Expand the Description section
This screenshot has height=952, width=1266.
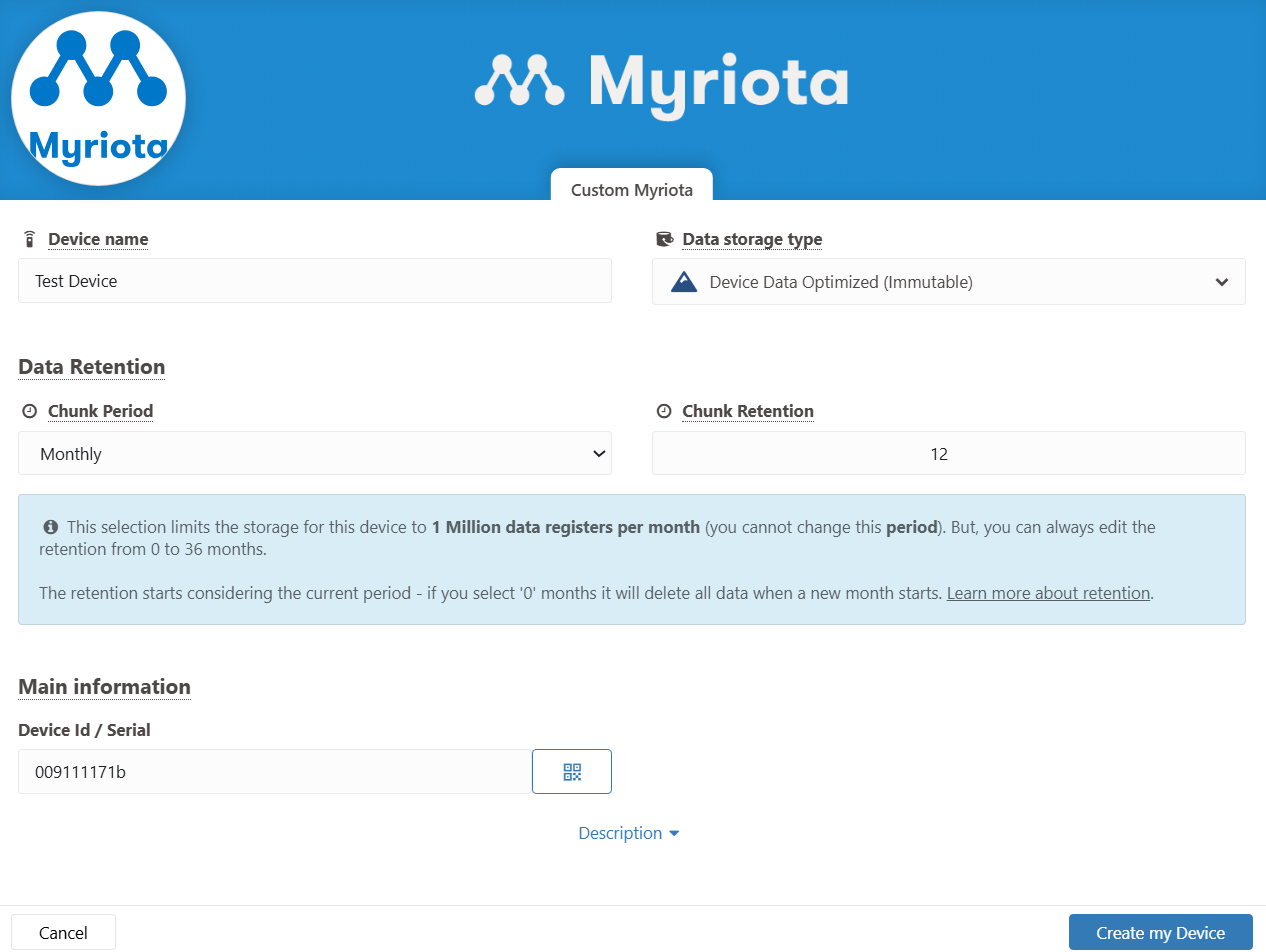click(x=629, y=833)
